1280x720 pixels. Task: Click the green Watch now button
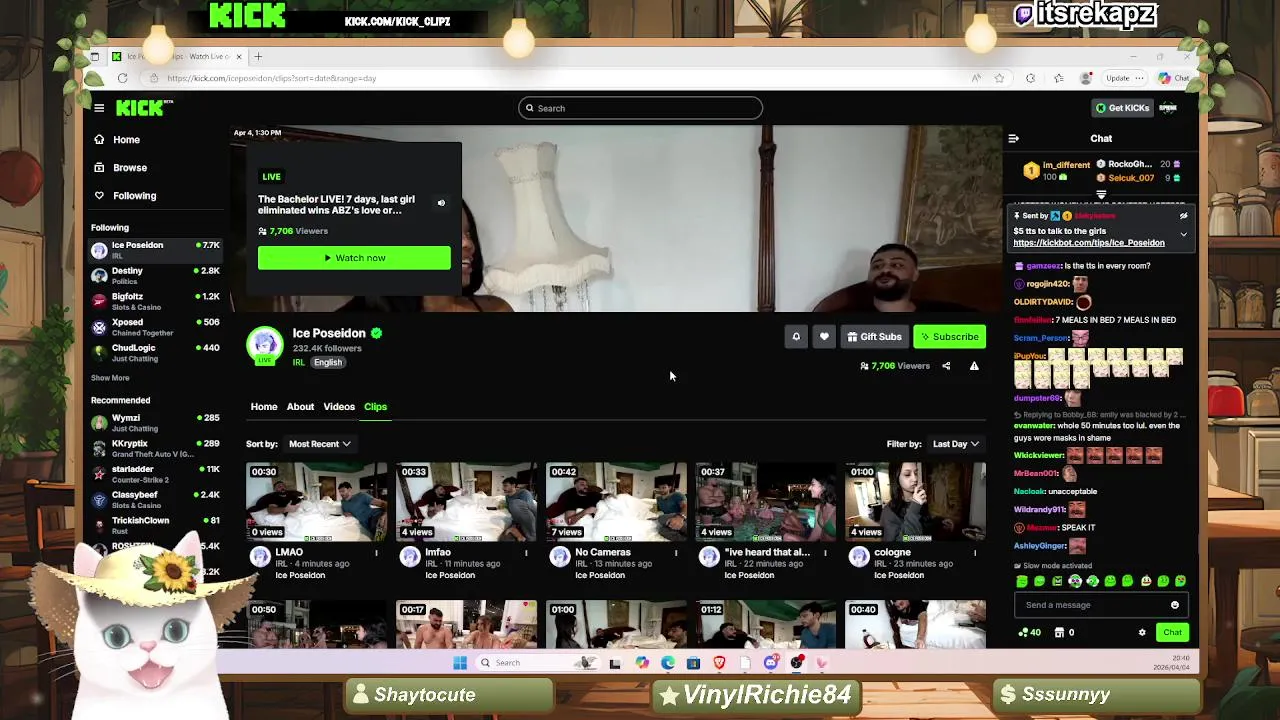tap(354, 258)
